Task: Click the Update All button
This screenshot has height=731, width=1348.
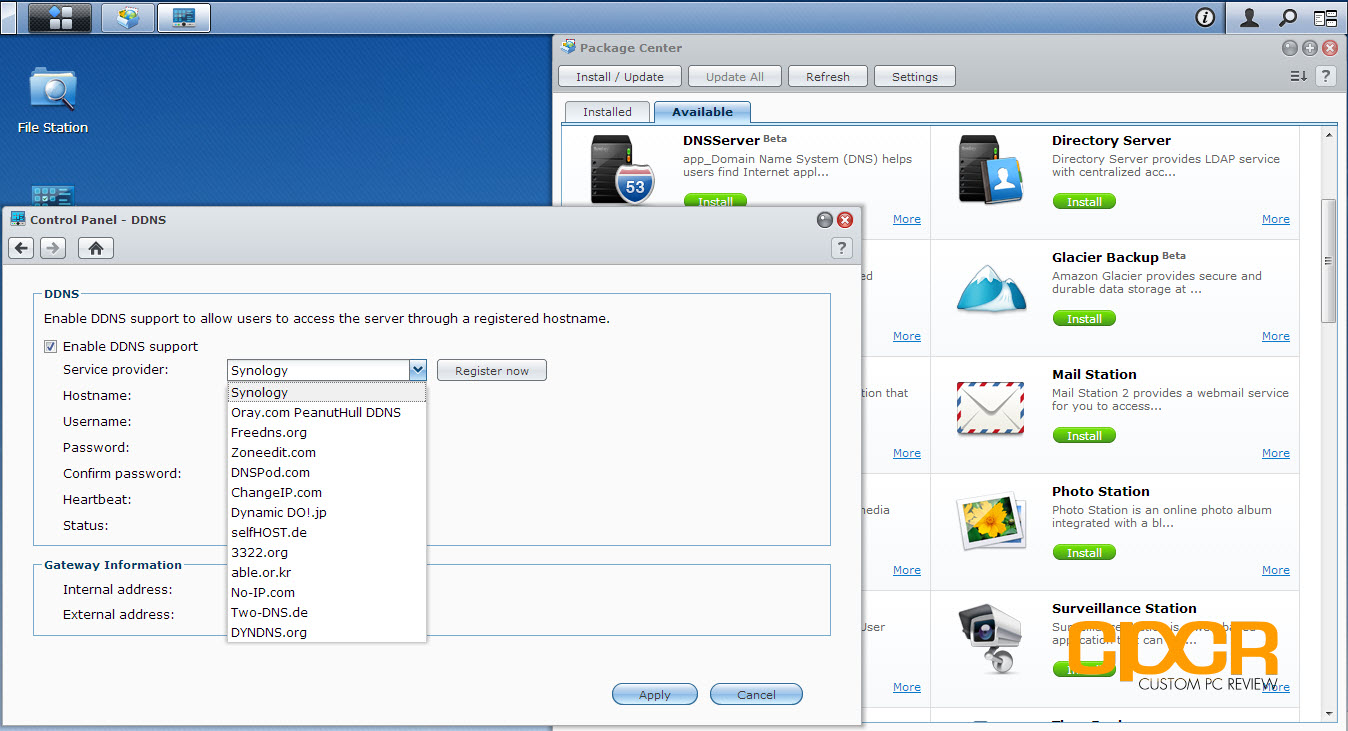Action: 735,77
